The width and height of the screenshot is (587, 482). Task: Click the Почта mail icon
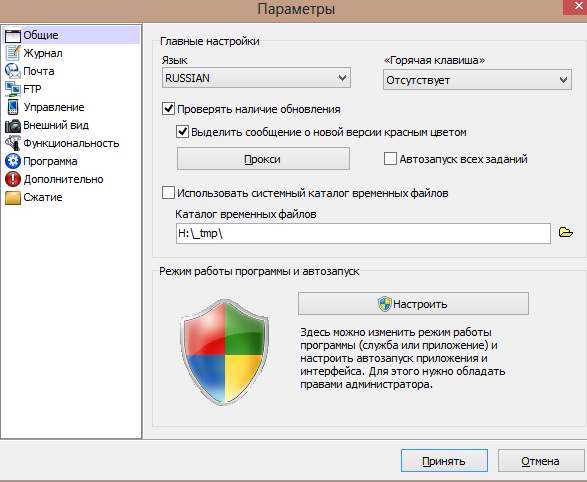point(12,71)
